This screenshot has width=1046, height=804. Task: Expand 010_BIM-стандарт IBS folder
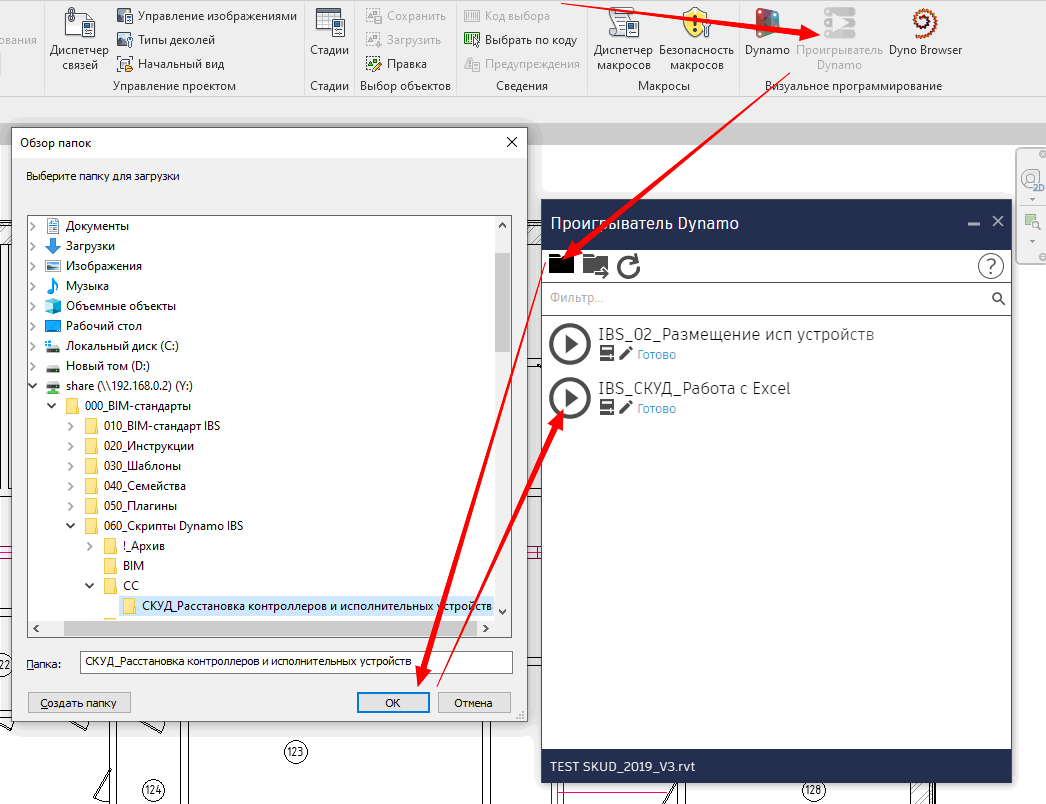pyautogui.click(x=71, y=426)
